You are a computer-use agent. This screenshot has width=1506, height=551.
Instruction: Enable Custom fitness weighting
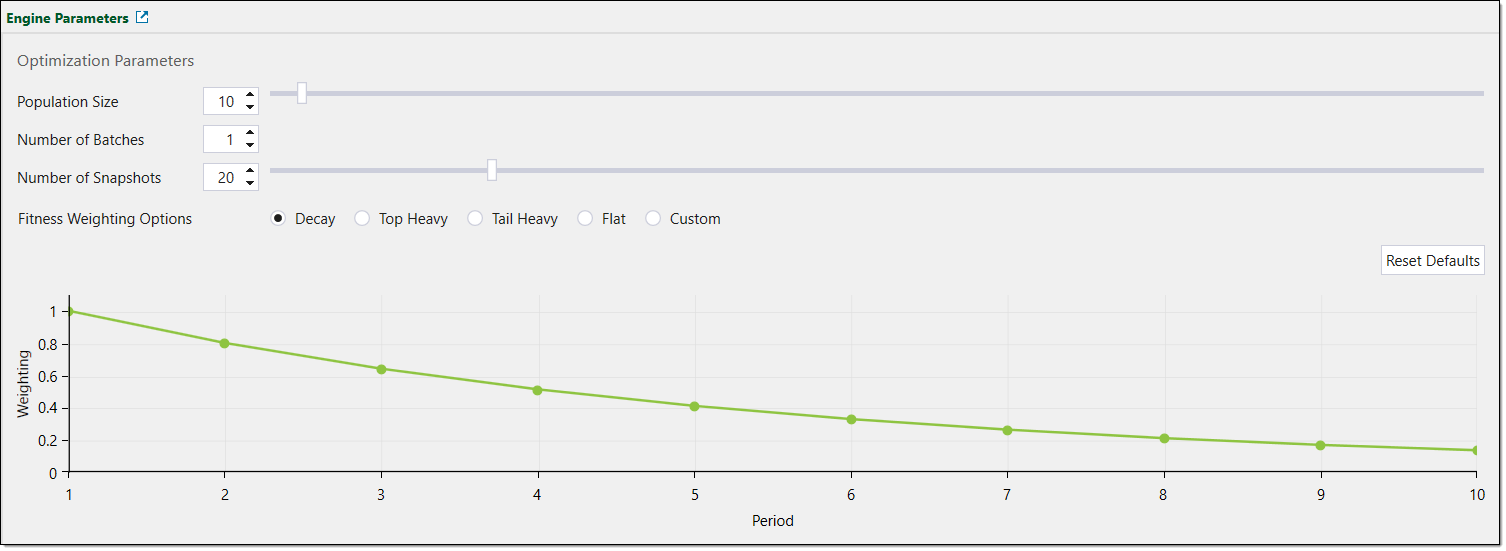click(x=653, y=219)
